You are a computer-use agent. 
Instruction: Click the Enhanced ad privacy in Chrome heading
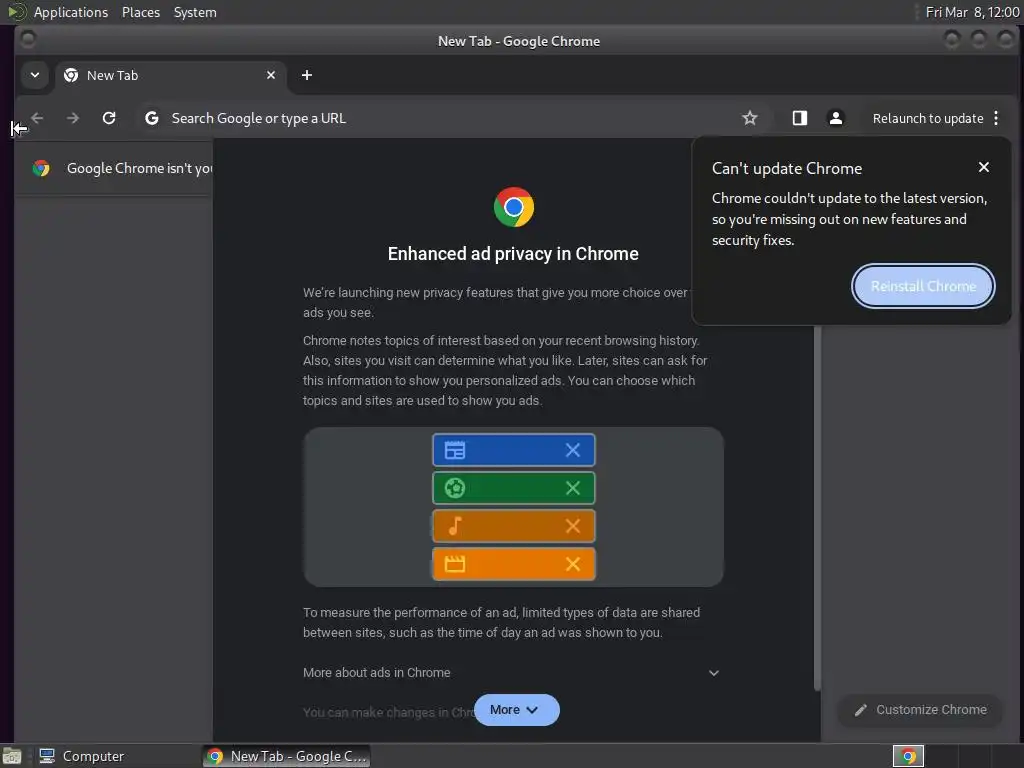[x=513, y=253]
